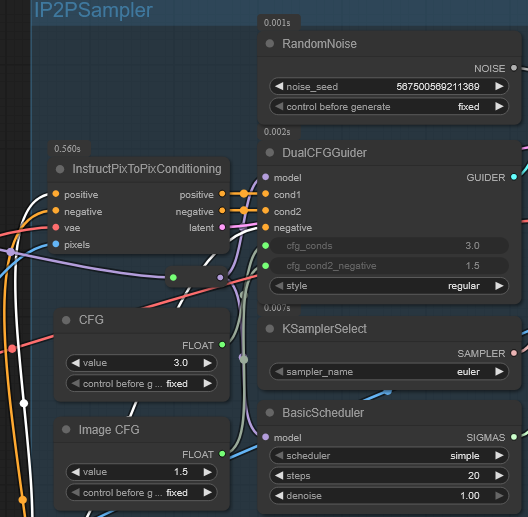Screen dimensions: 528x517
Task: Increase steps with right arrow
Action: pos(499,476)
